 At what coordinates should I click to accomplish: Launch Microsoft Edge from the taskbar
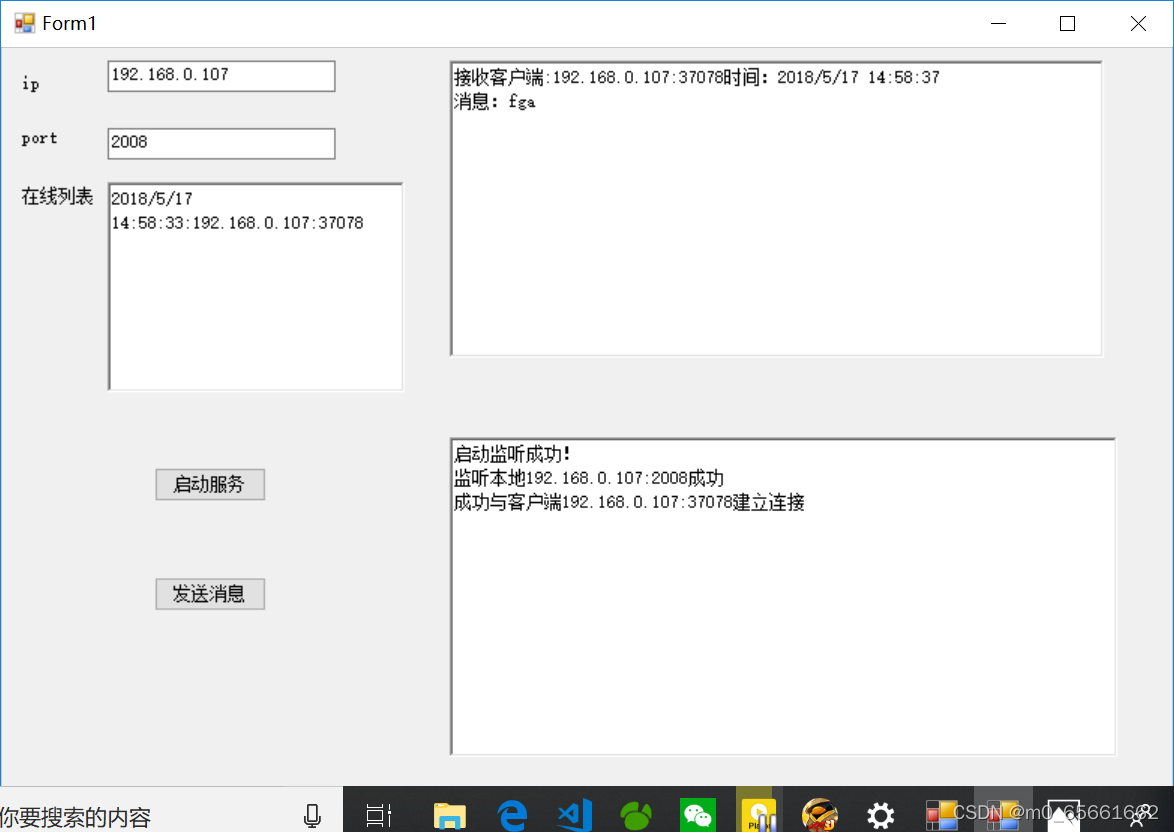tap(513, 816)
